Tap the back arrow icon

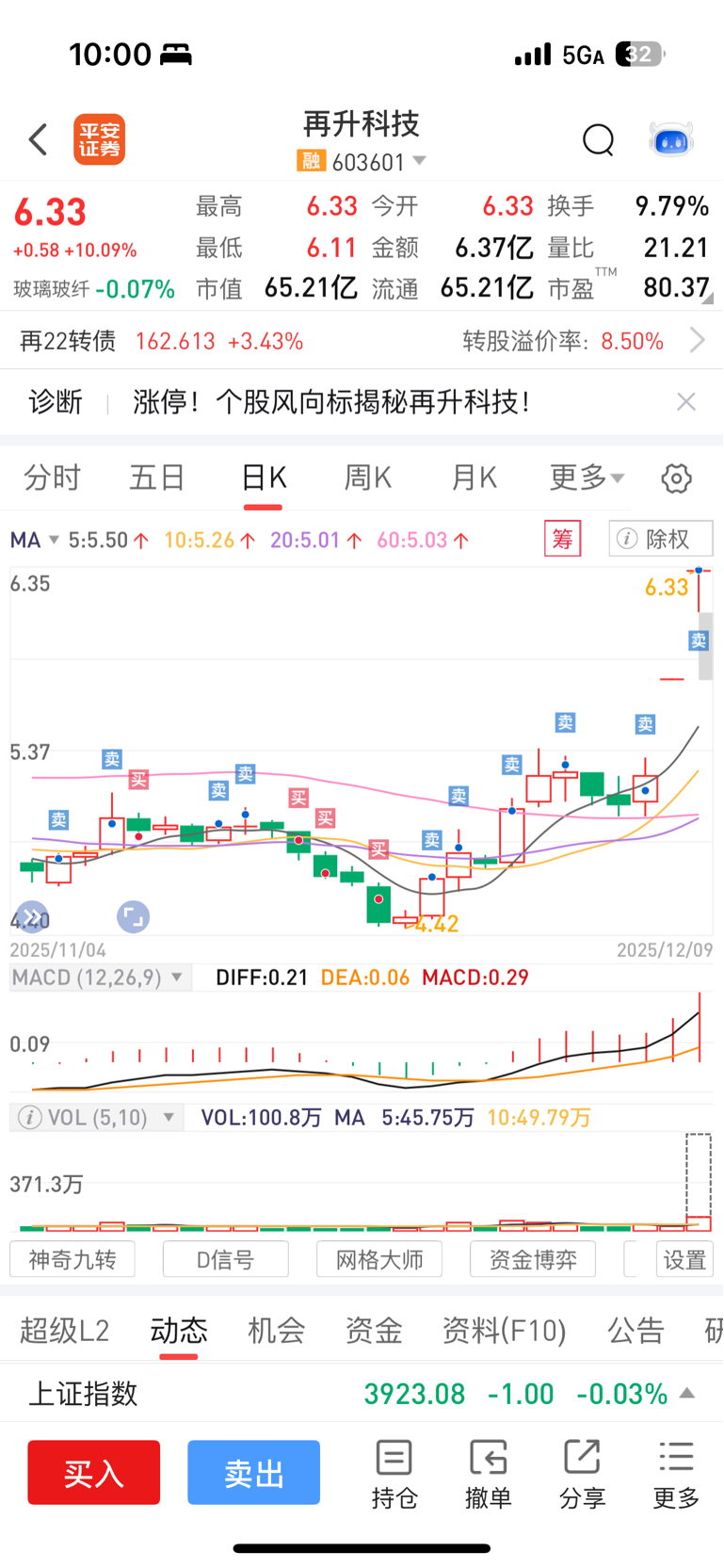click(x=38, y=139)
